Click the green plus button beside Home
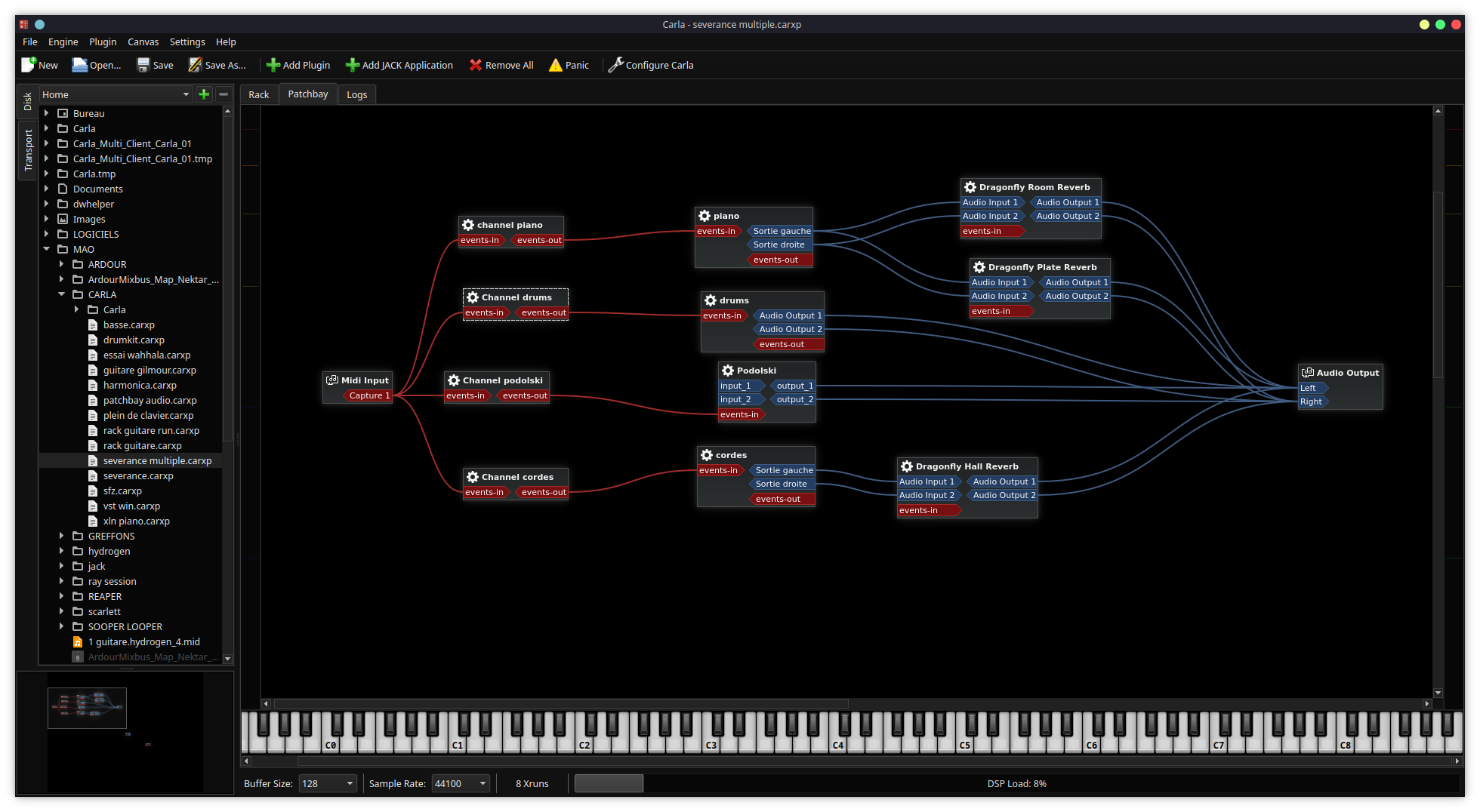Image resolution: width=1480 pixels, height=812 pixels. [204, 94]
